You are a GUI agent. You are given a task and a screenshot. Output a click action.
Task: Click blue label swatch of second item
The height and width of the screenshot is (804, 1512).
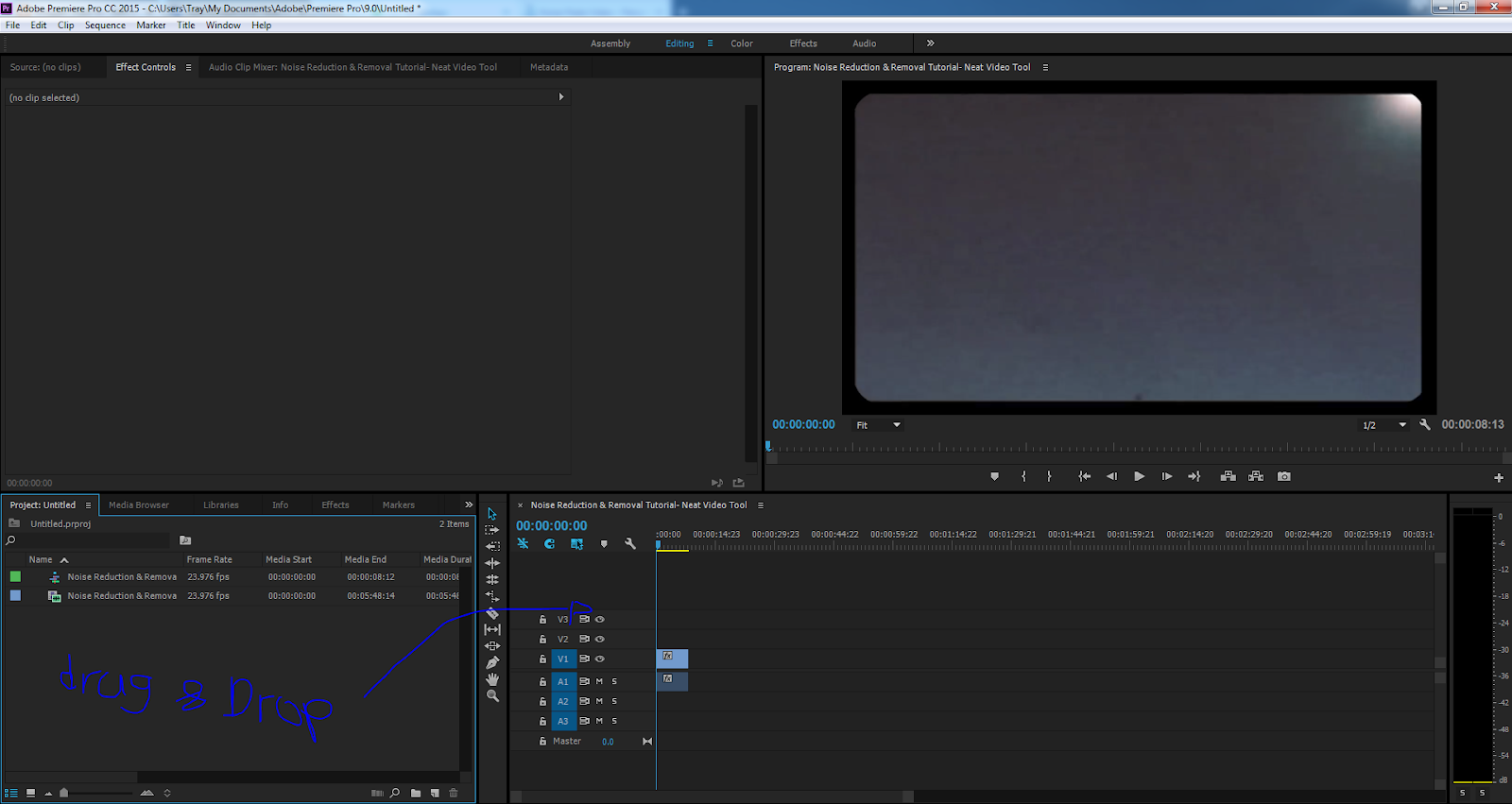[x=15, y=595]
